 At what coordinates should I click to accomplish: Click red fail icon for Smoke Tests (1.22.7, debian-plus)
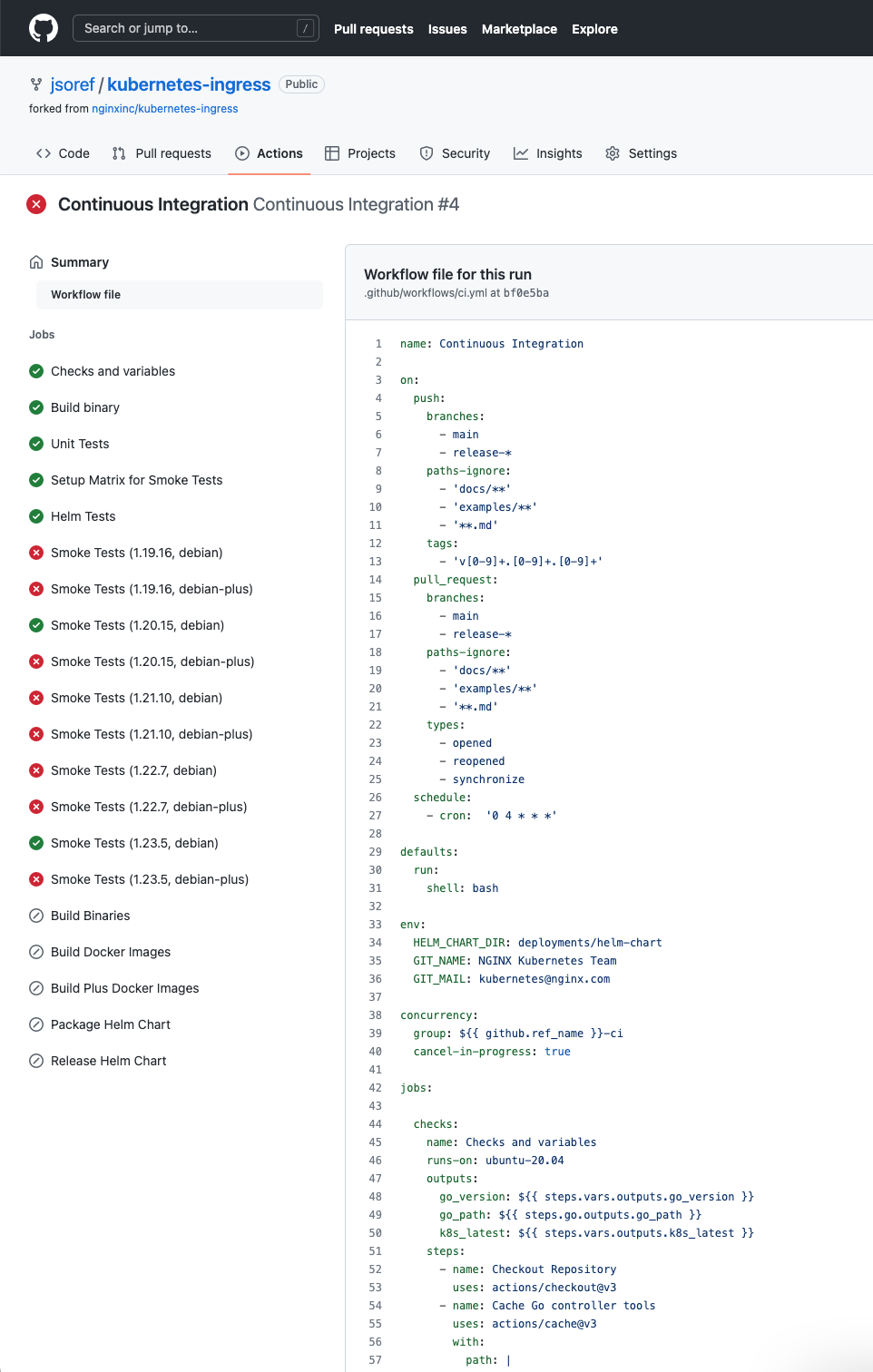36,807
